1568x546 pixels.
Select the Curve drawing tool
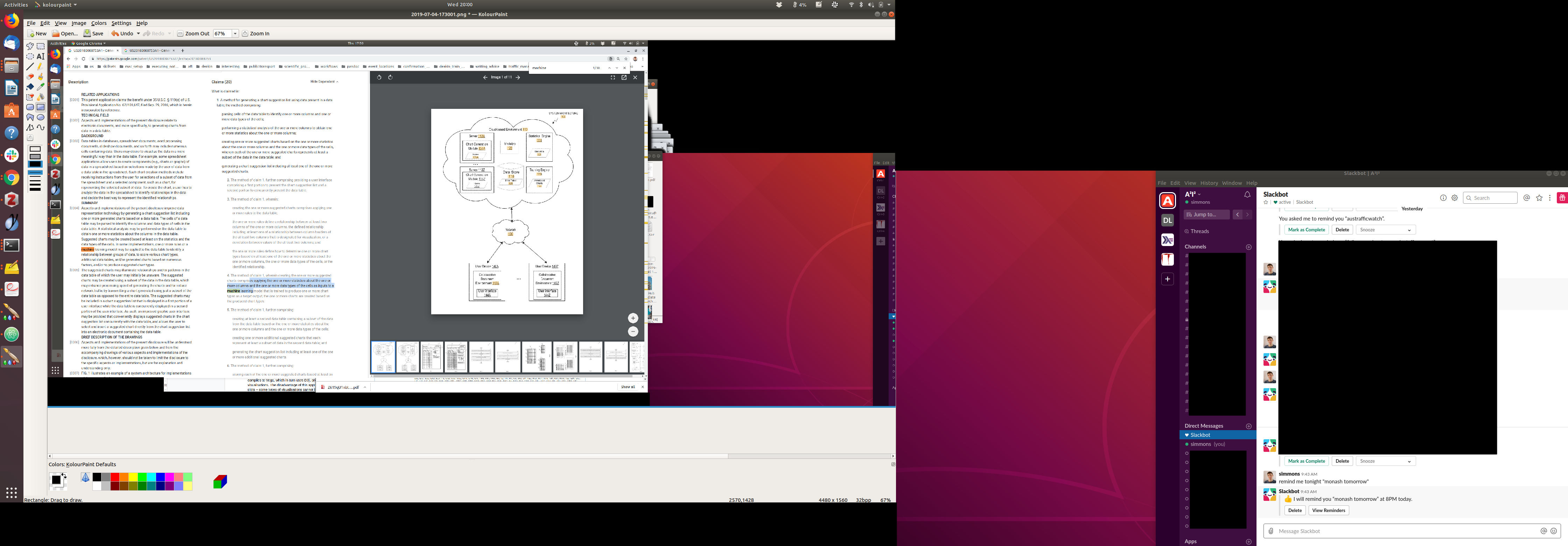point(41,128)
